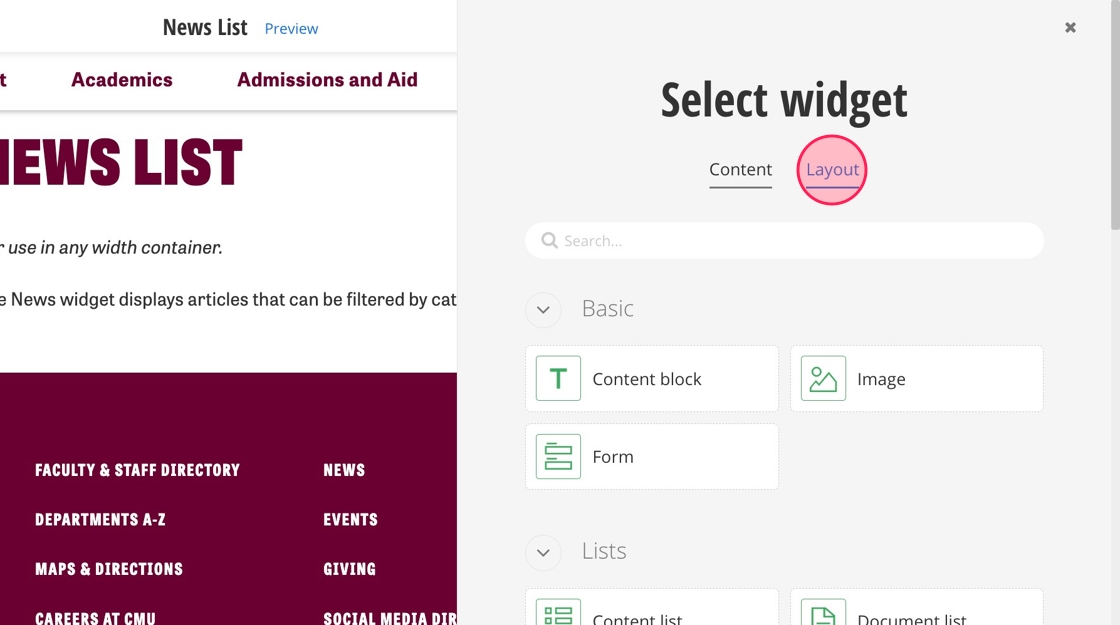Screen dimensions: 1120x625
Task: Click the Giving footer link
Action: point(349,569)
